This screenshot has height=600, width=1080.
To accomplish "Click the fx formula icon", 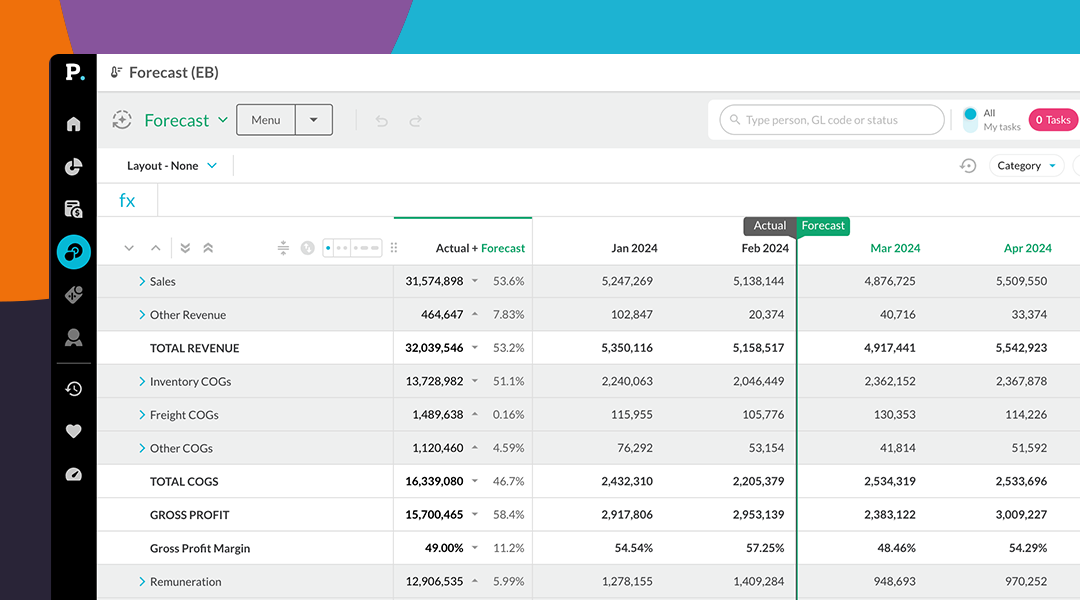I will [127, 200].
